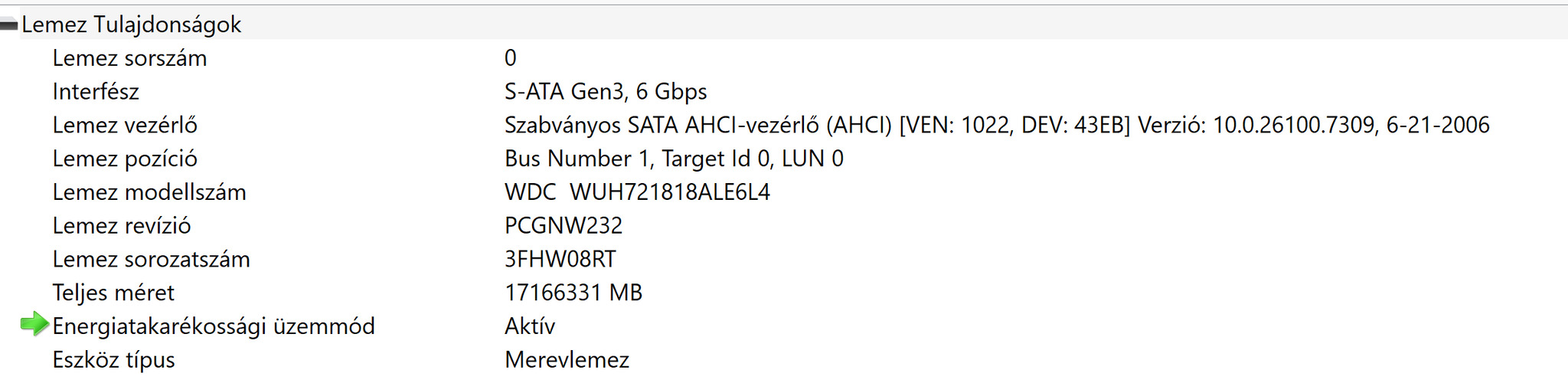
Task: Click the 3FHW08RT serial number value
Action: click(x=560, y=260)
